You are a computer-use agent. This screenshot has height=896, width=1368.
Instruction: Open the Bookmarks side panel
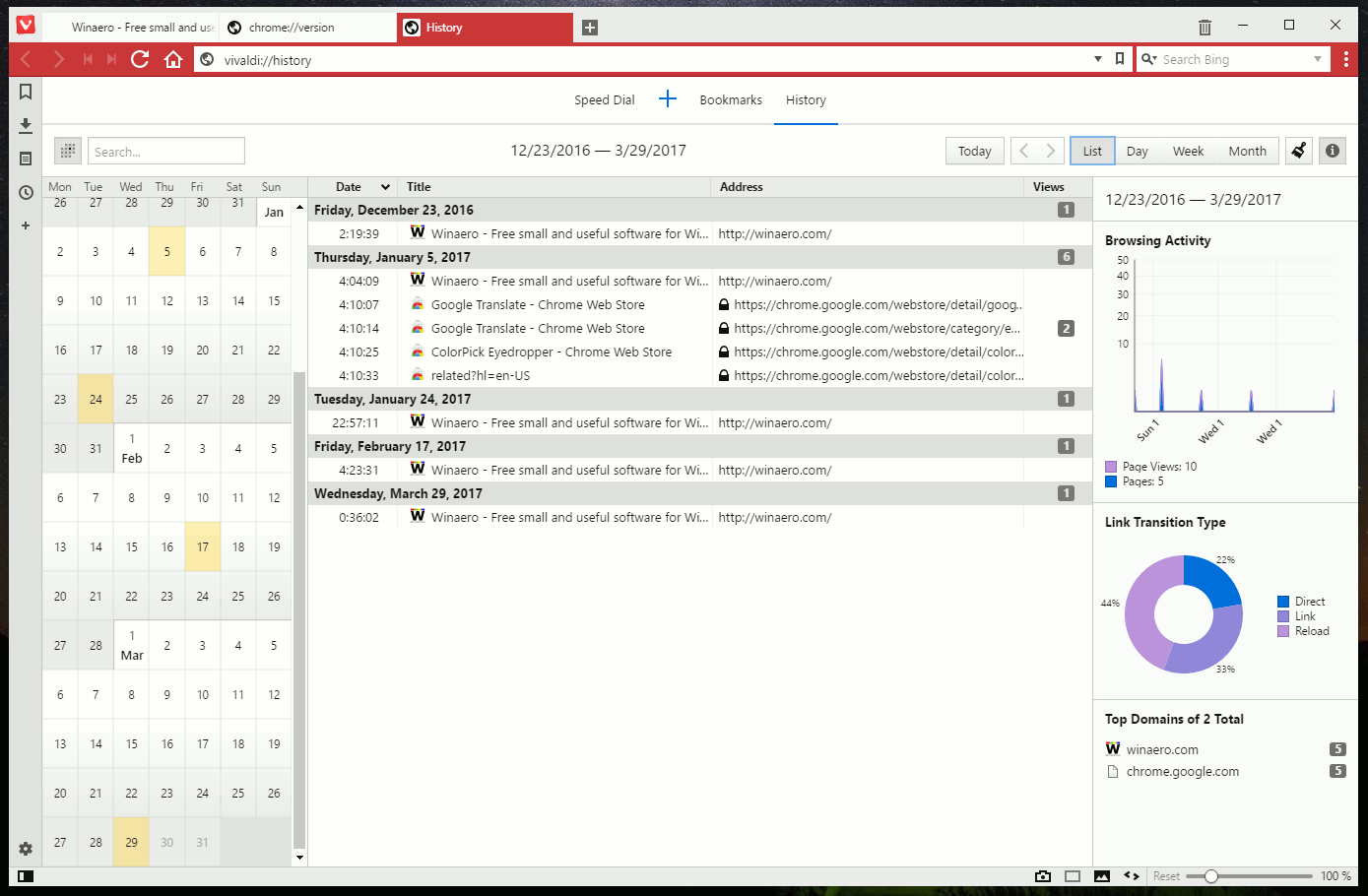click(x=26, y=92)
